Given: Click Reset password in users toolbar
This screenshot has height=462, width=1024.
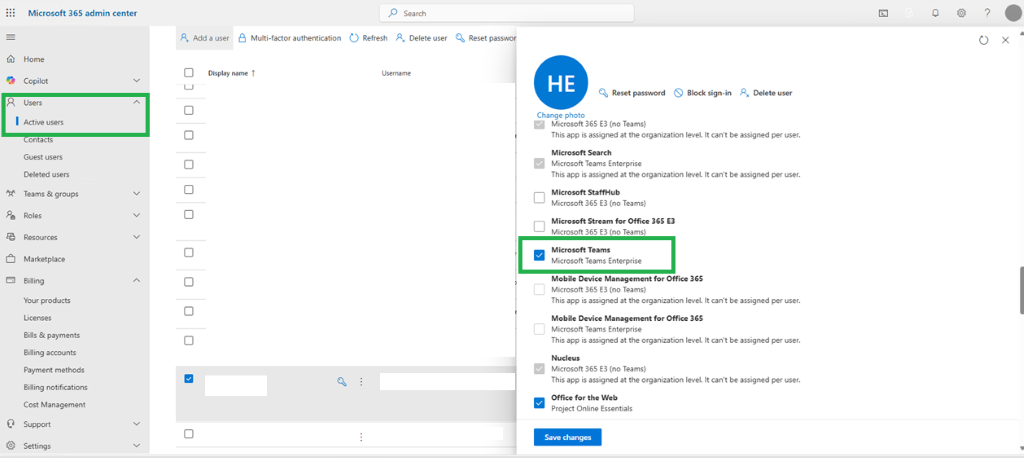Looking at the screenshot, I should tap(486, 38).
